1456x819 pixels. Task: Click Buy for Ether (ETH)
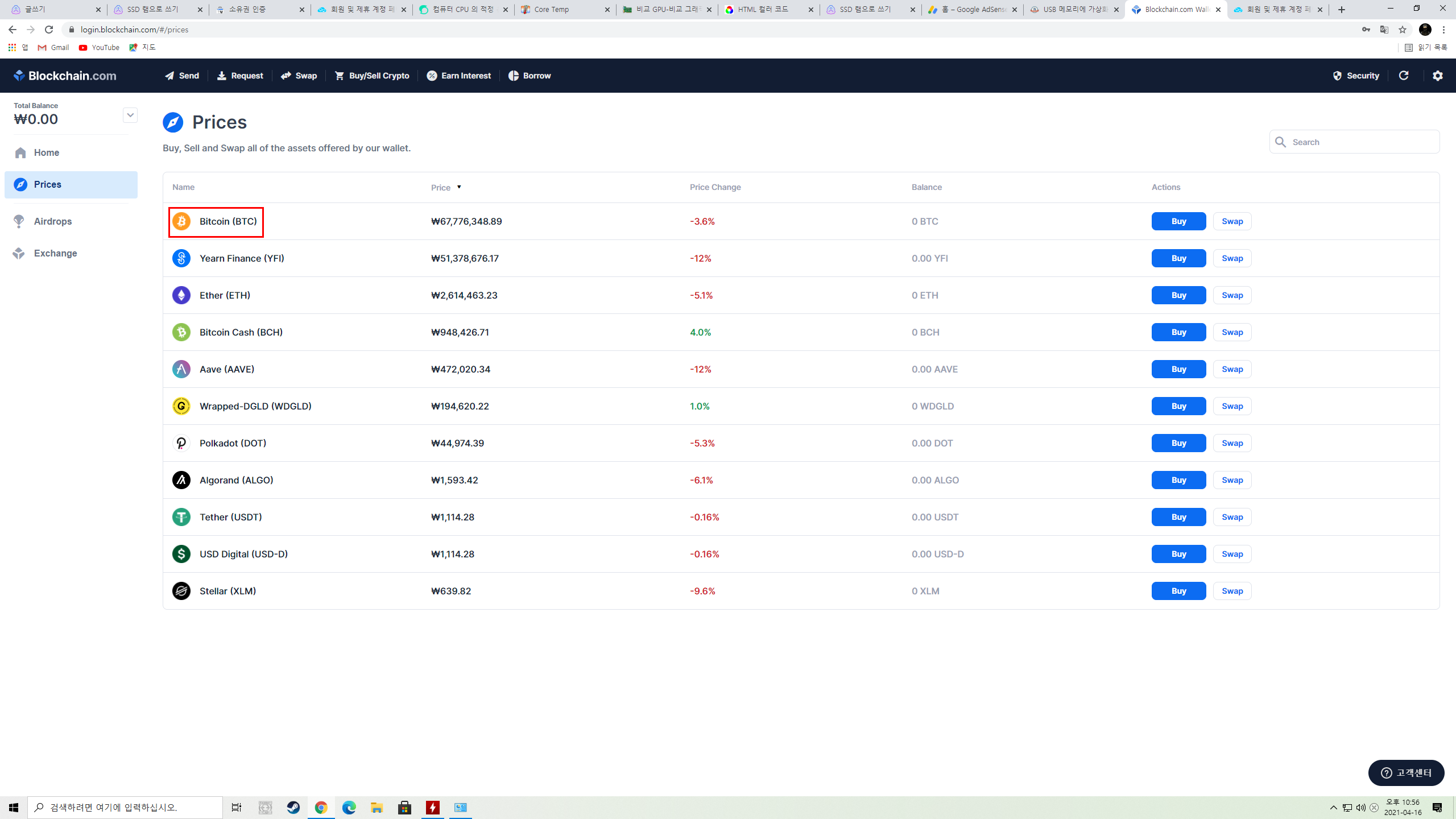pyautogui.click(x=1178, y=295)
